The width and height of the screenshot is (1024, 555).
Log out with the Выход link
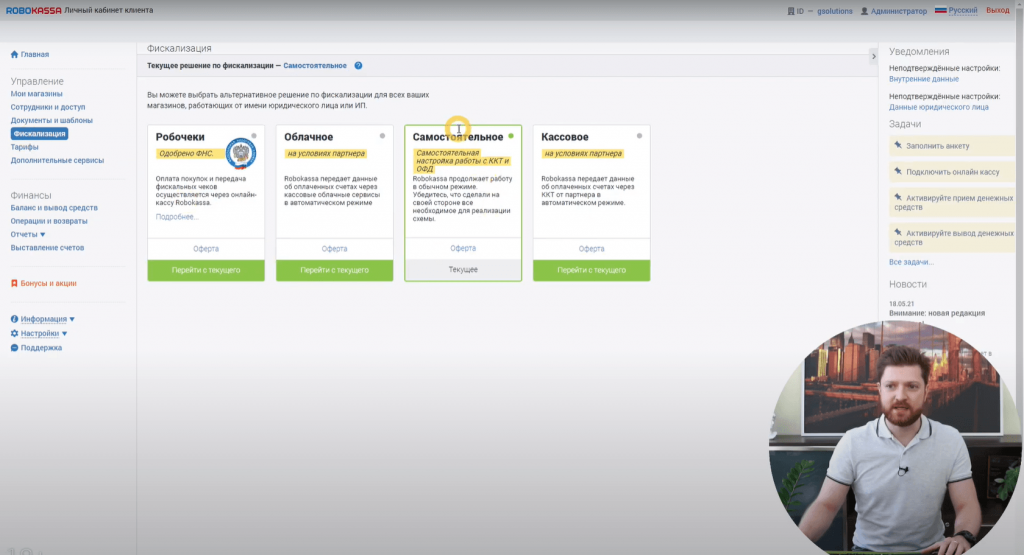click(x=997, y=10)
